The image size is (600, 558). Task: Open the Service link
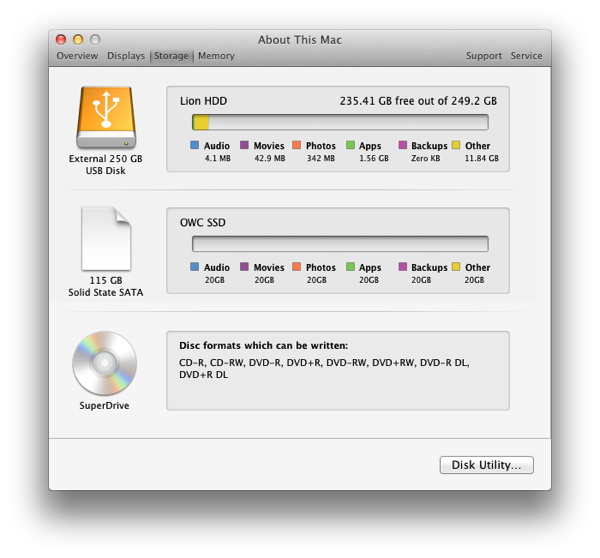(x=526, y=56)
